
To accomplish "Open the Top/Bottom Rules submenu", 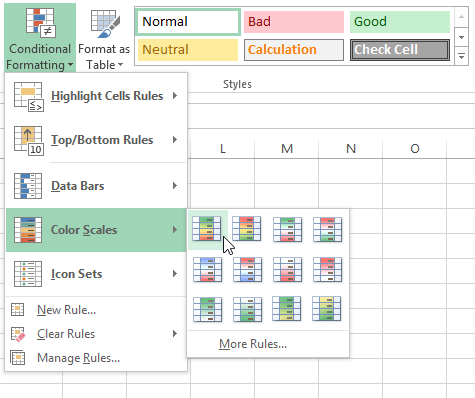I will pos(96,140).
